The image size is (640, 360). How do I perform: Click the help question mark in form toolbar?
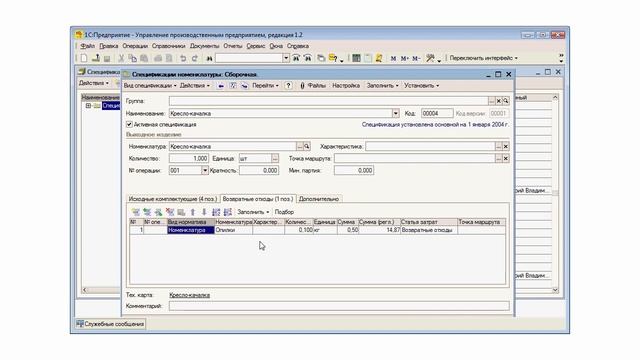288,86
